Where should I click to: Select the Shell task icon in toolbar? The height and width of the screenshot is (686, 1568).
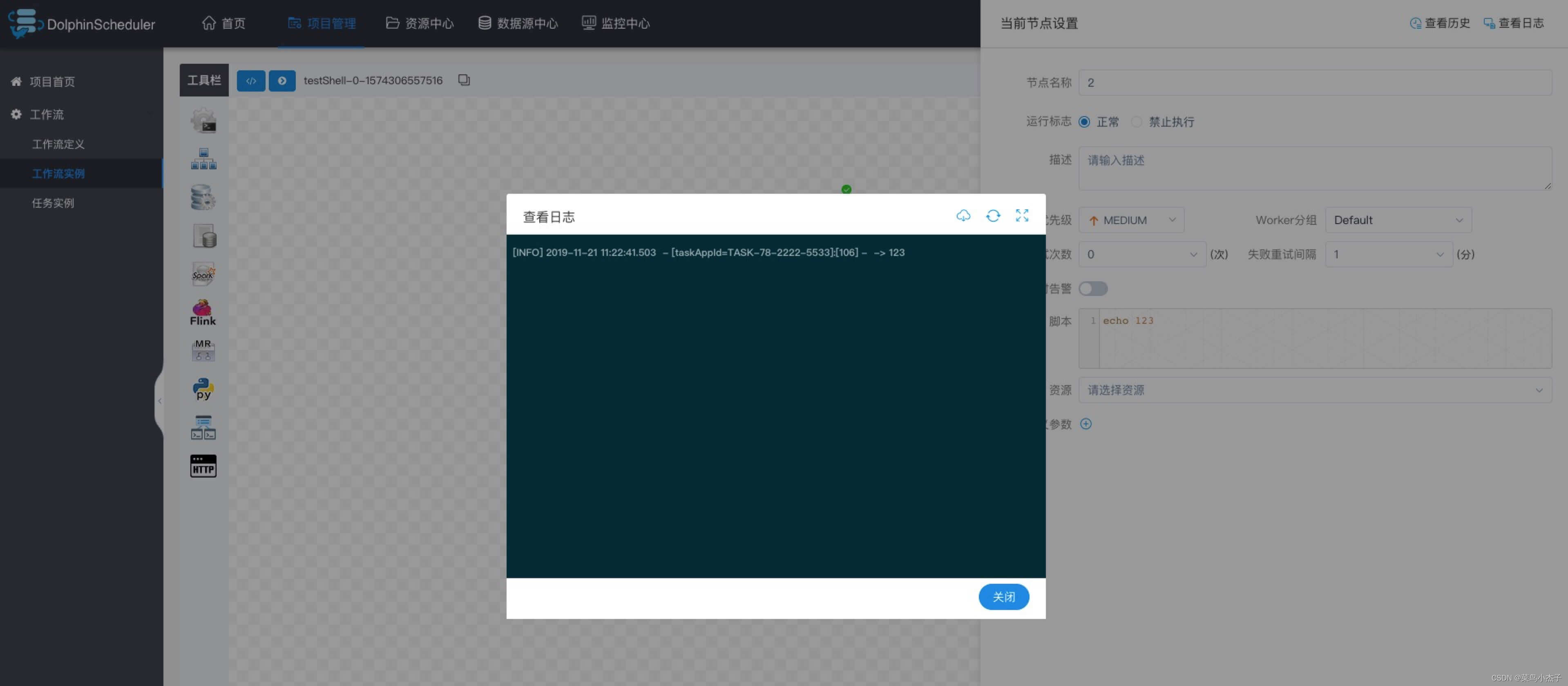(203, 120)
